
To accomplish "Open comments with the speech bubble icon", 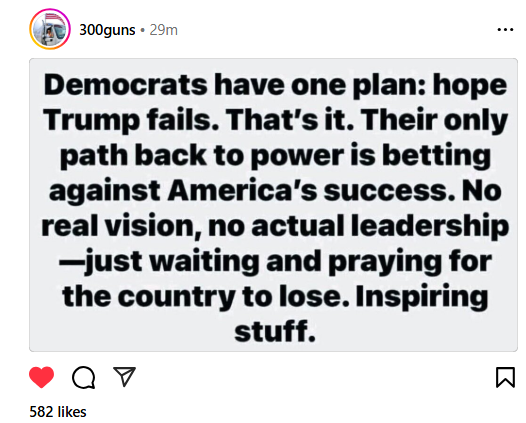I will (84, 377).
